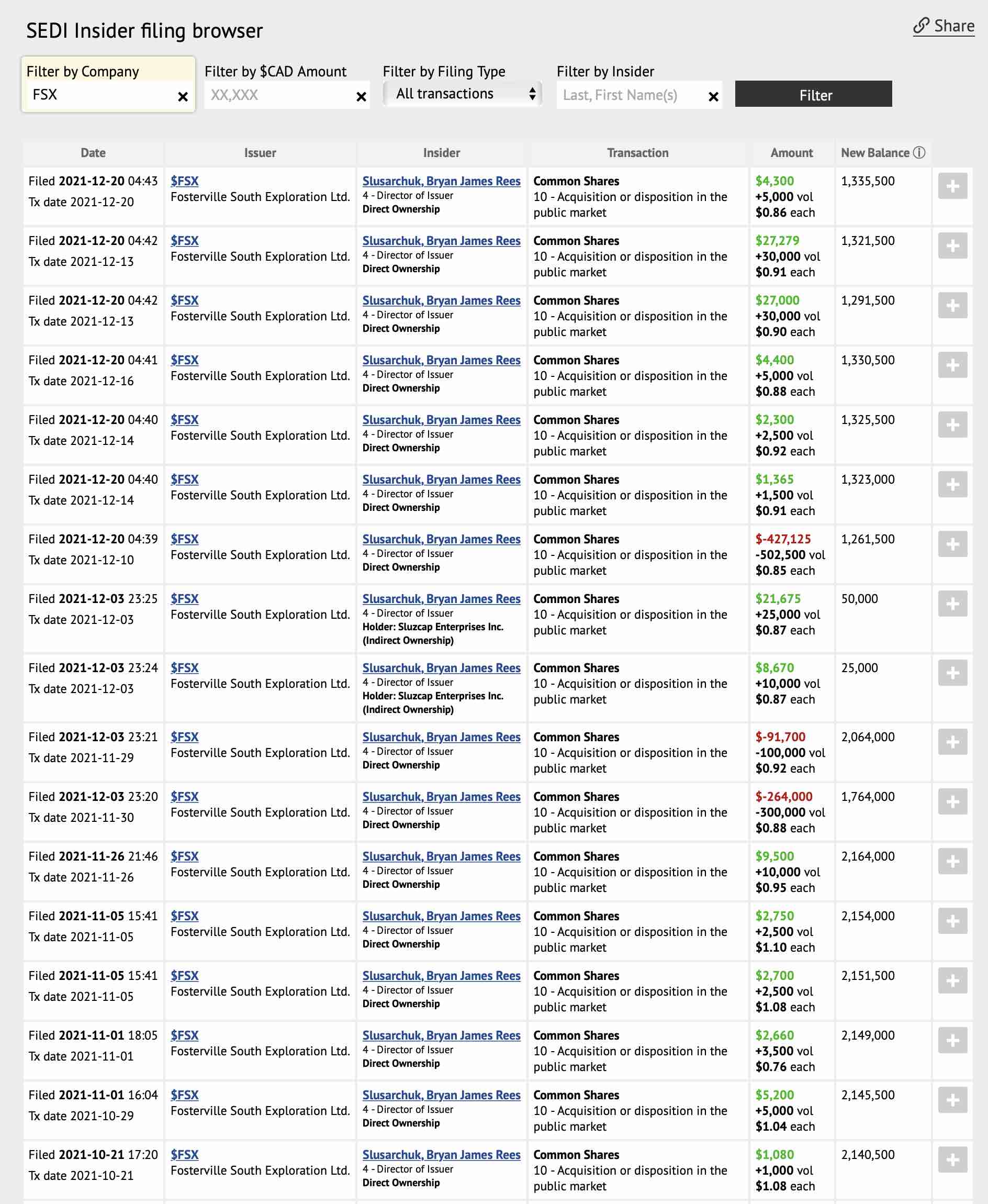Clear the Filter by Insider field
This screenshot has width=988, height=1204.
coord(713,97)
